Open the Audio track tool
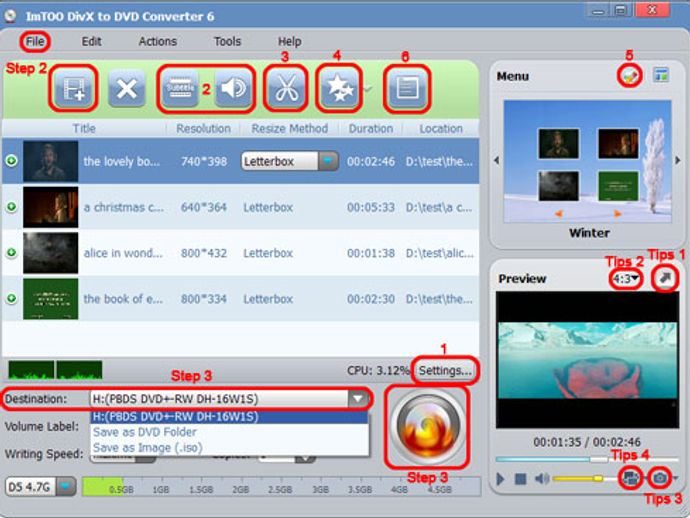The height and width of the screenshot is (518, 690). (x=233, y=88)
